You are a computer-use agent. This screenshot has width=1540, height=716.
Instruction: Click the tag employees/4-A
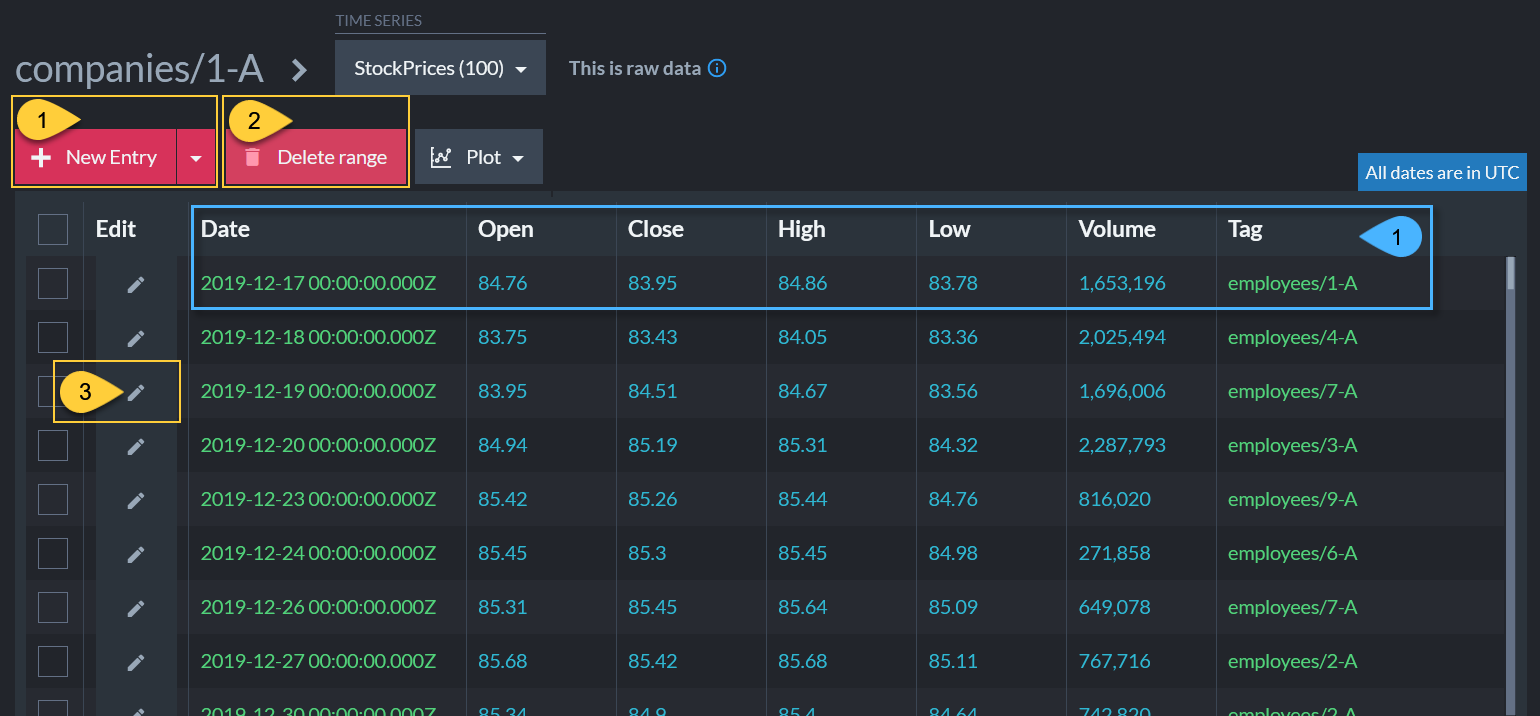[x=1292, y=337]
